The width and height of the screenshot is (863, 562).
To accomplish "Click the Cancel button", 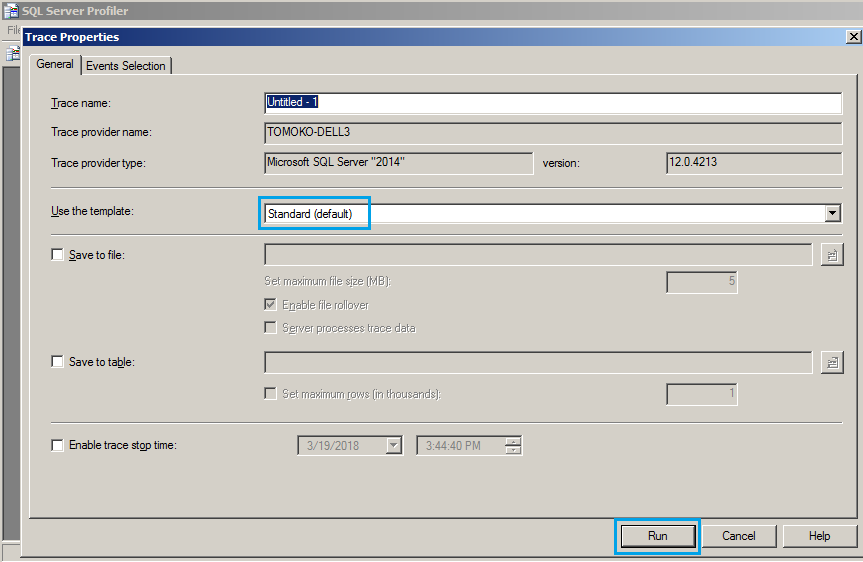I will [x=738, y=536].
